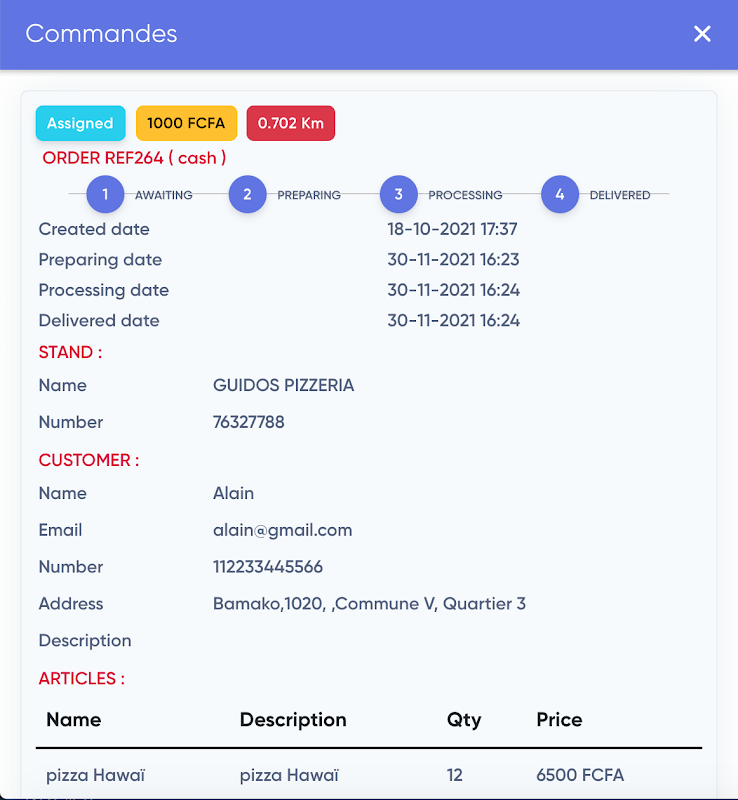Click the Price column header

(x=559, y=720)
